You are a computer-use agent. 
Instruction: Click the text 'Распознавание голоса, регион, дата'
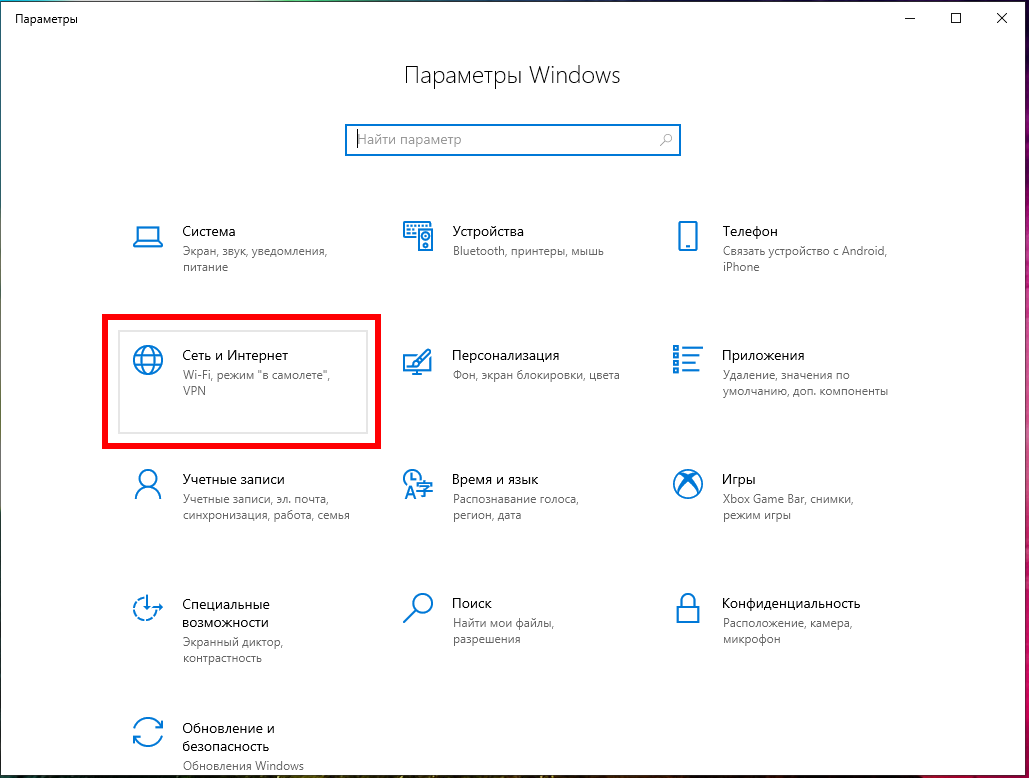pos(516,507)
